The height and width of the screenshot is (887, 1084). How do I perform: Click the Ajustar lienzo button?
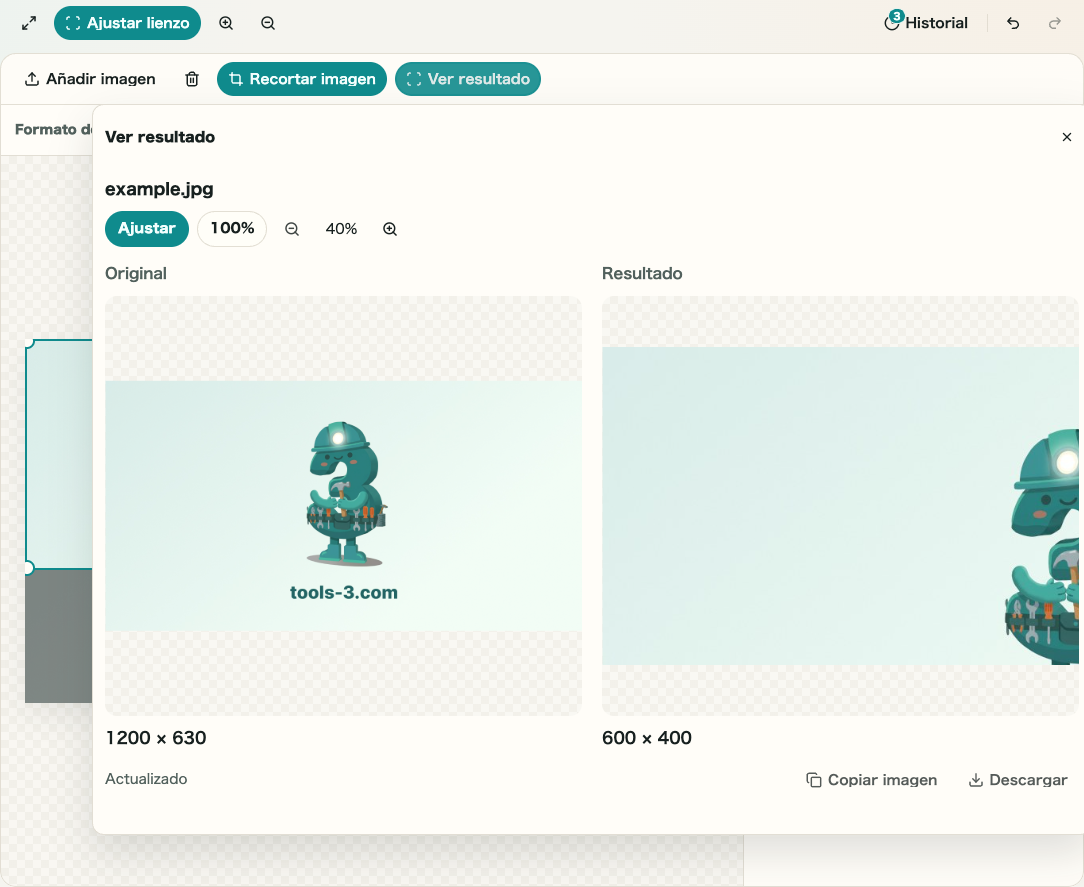coord(127,24)
